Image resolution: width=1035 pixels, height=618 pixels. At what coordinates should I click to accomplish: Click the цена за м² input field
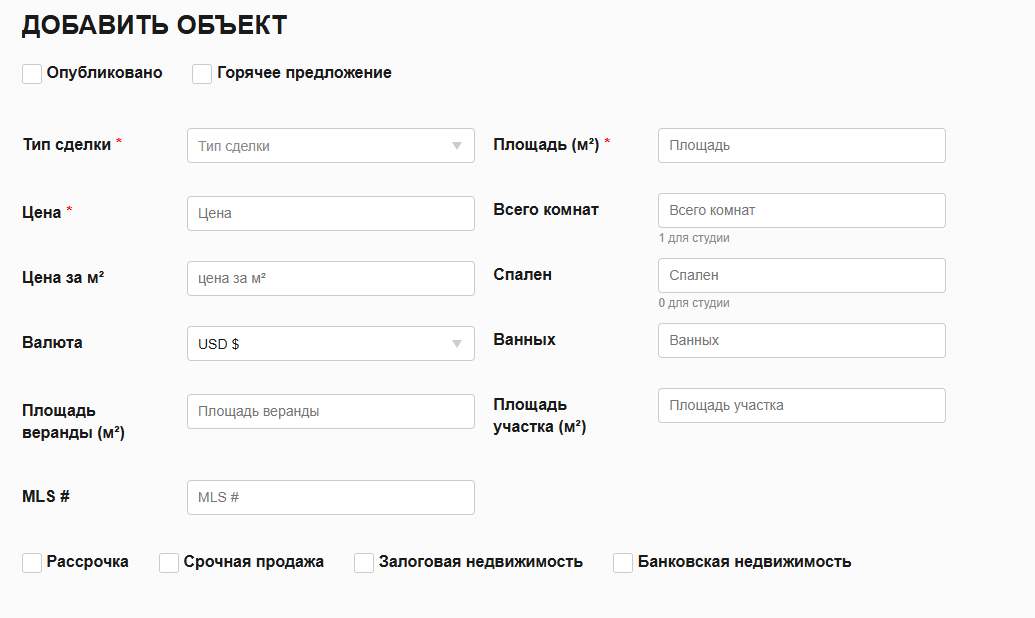tap(331, 278)
